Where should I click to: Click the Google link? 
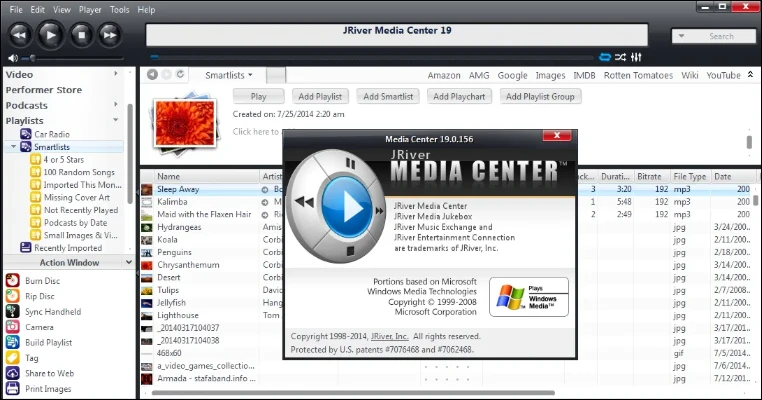pyautogui.click(x=512, y=75)
